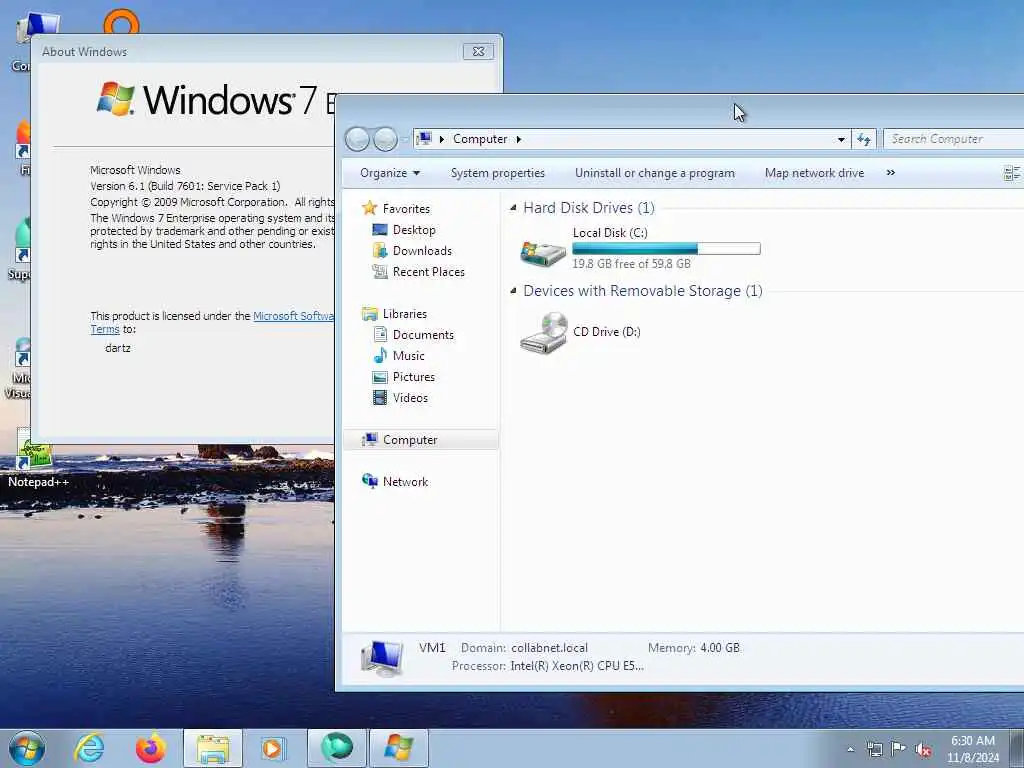Click the Local Disk C: usage bar
Image resolution: width=1024 pixels, height=768 pixels.
pos(666,249)
